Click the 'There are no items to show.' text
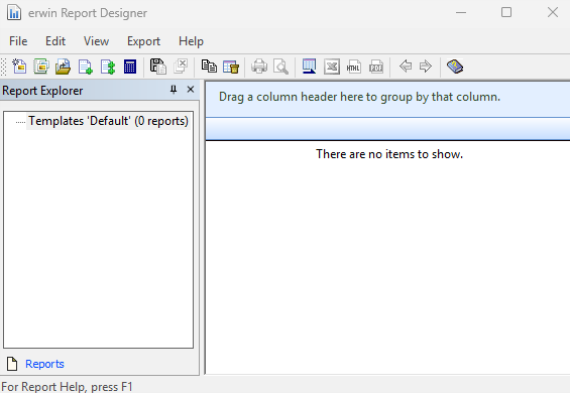 click(389, 154)
